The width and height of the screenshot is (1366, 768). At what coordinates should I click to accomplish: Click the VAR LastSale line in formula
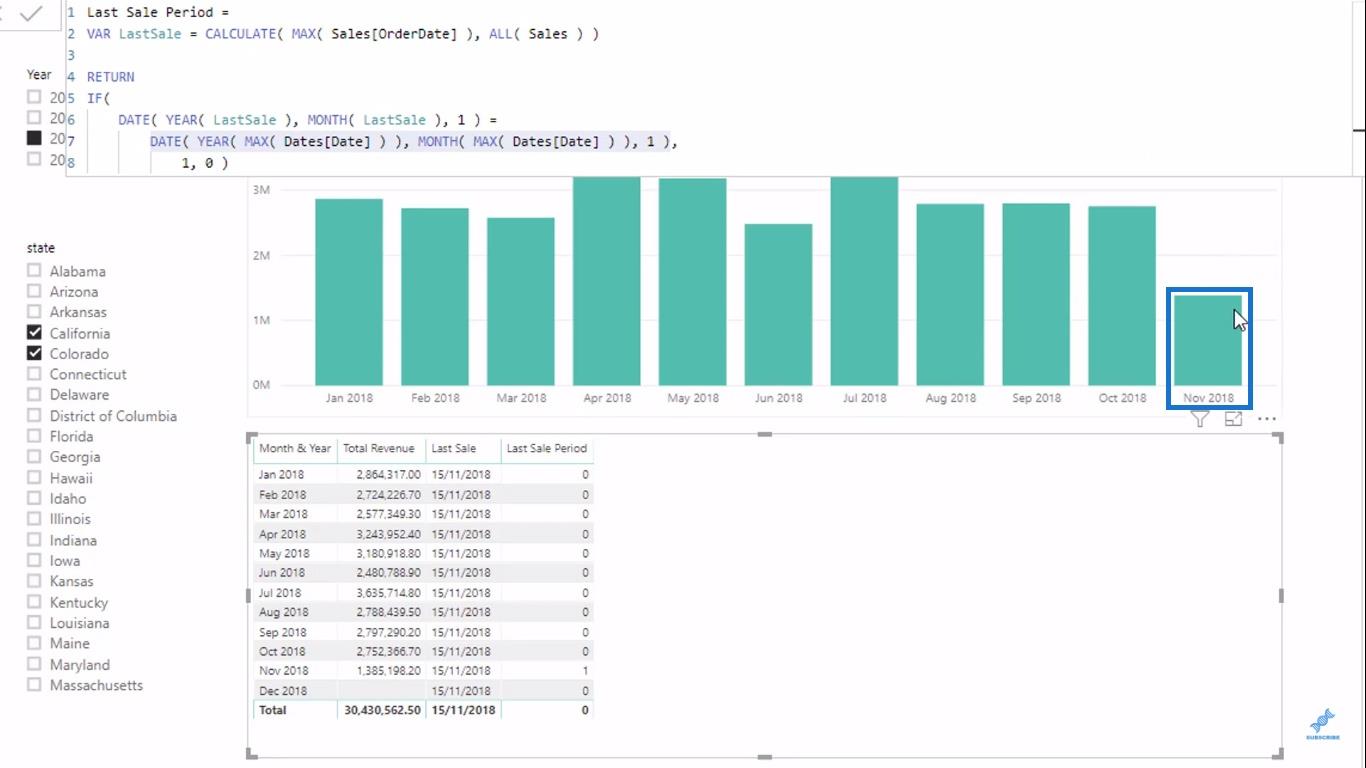343,33
